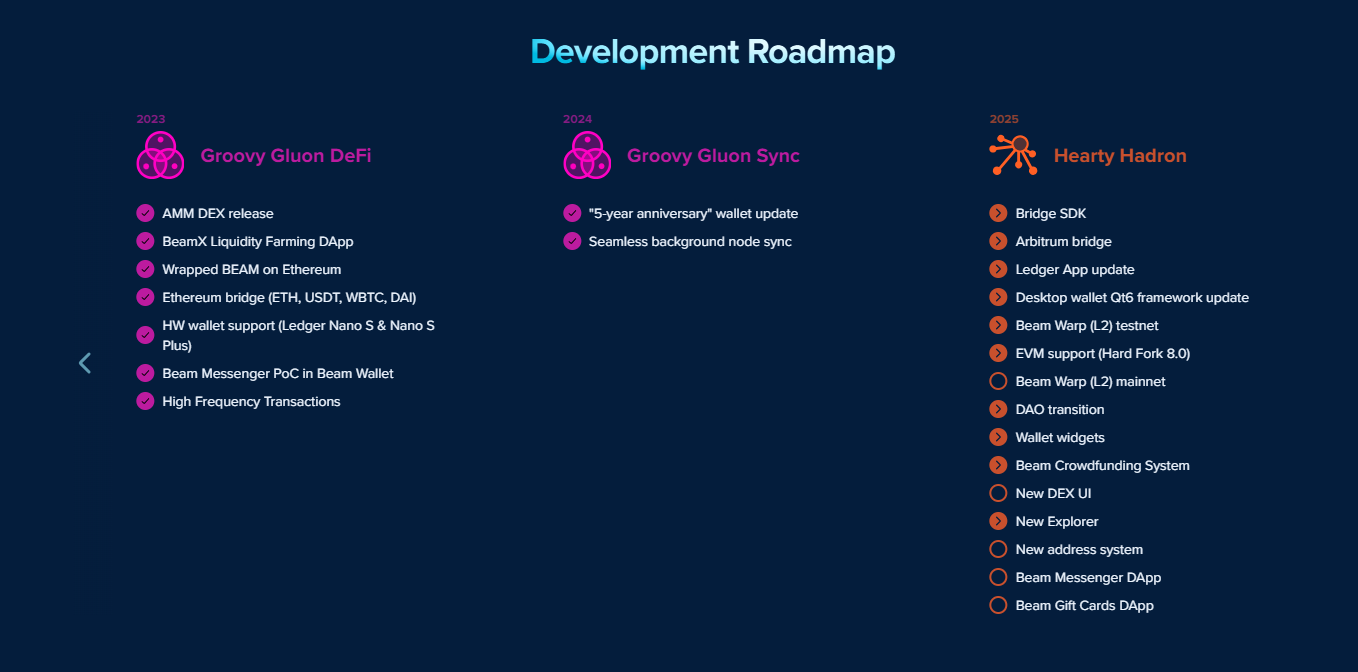This screenshot has height=672, width=1358.
Task: Click empty circle beside Beam Messenger DApp
Action: [998, 577]
